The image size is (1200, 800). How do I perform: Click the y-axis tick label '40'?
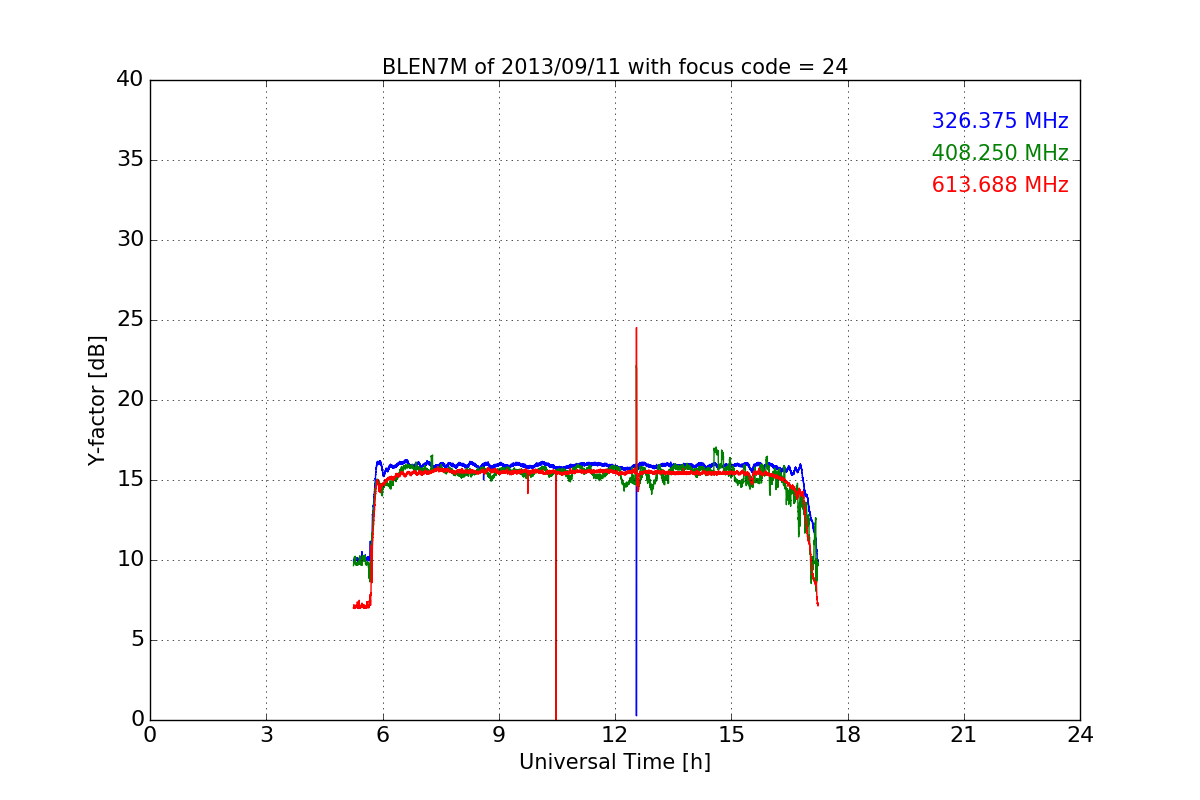pyautogui.click(x=130, y=80)
